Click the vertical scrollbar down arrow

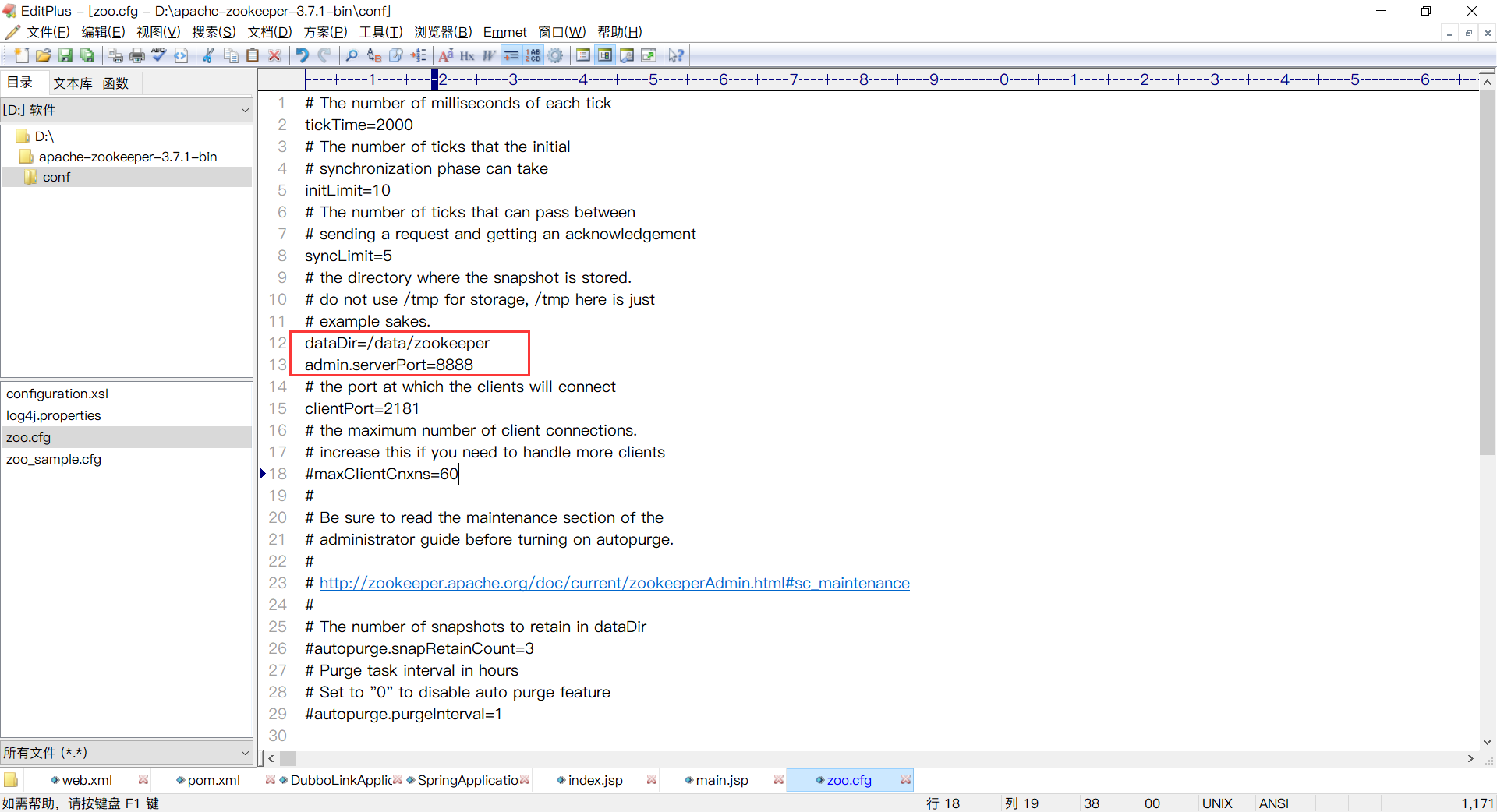tap(1487, 742)
